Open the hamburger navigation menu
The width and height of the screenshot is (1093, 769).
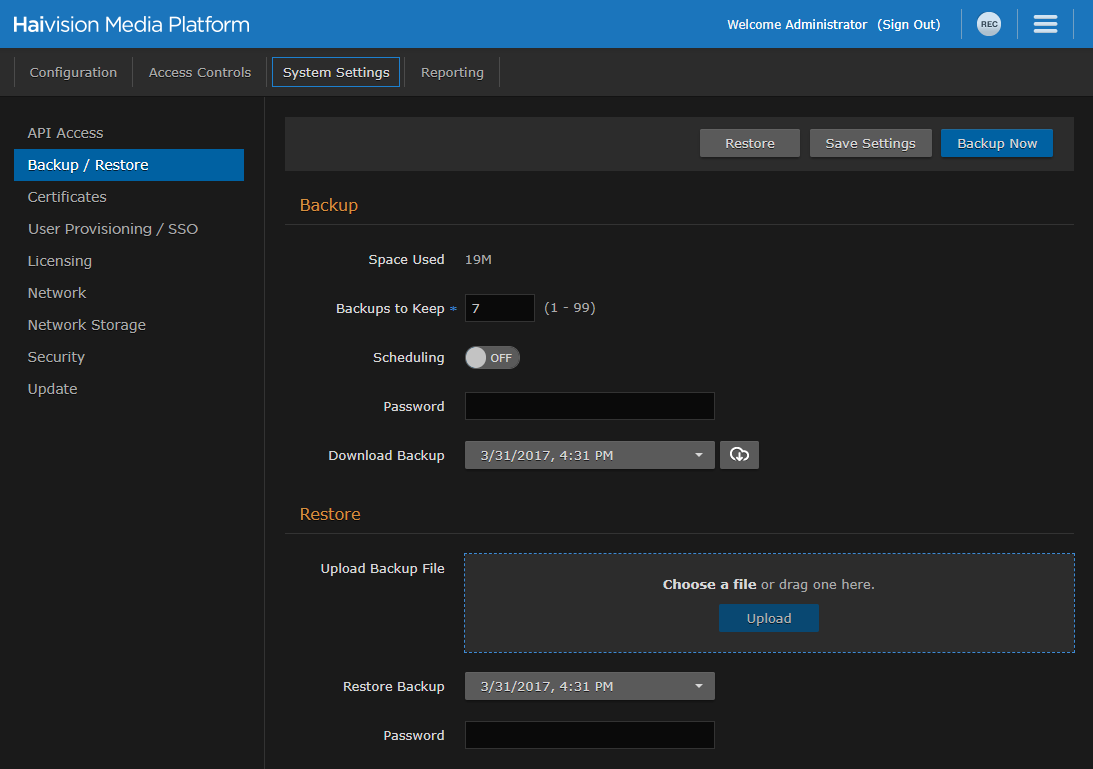1045,23
